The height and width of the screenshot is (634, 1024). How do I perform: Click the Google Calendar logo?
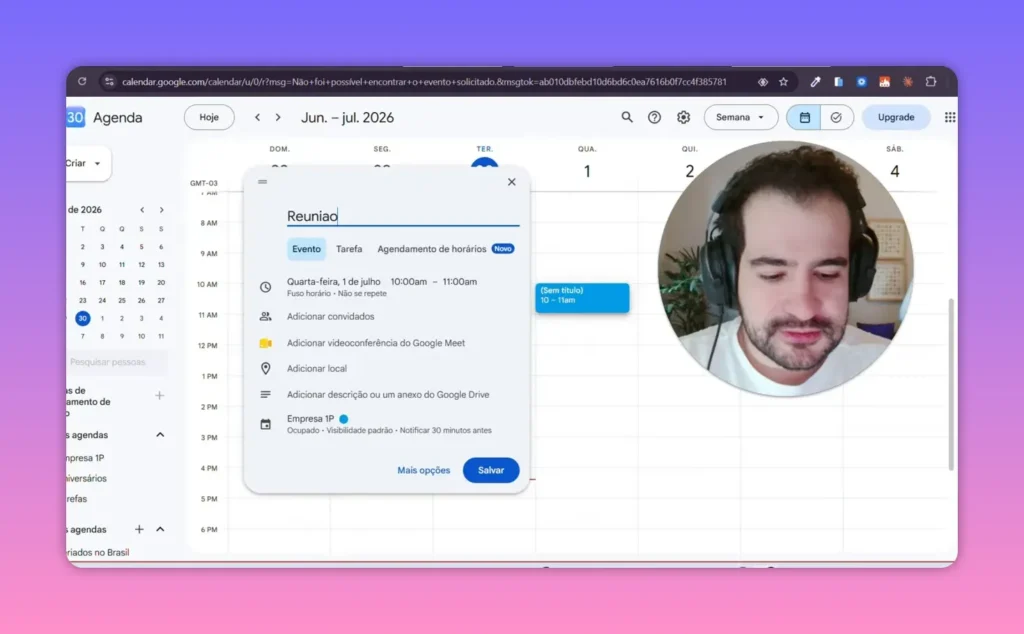pyautogui.click(x=76, y=118)
